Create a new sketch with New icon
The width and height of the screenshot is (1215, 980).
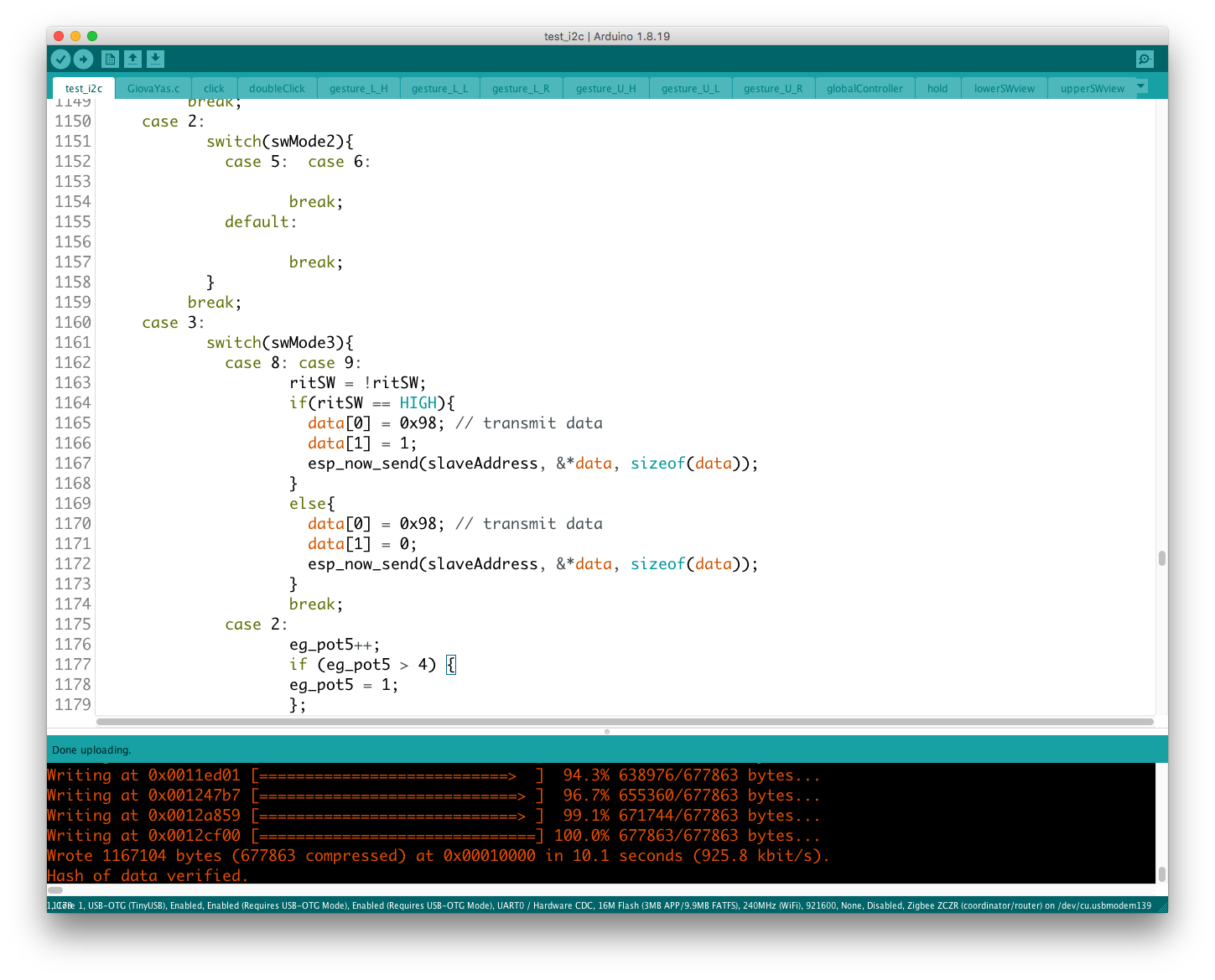pyautogui.click(x=110, y=59)
